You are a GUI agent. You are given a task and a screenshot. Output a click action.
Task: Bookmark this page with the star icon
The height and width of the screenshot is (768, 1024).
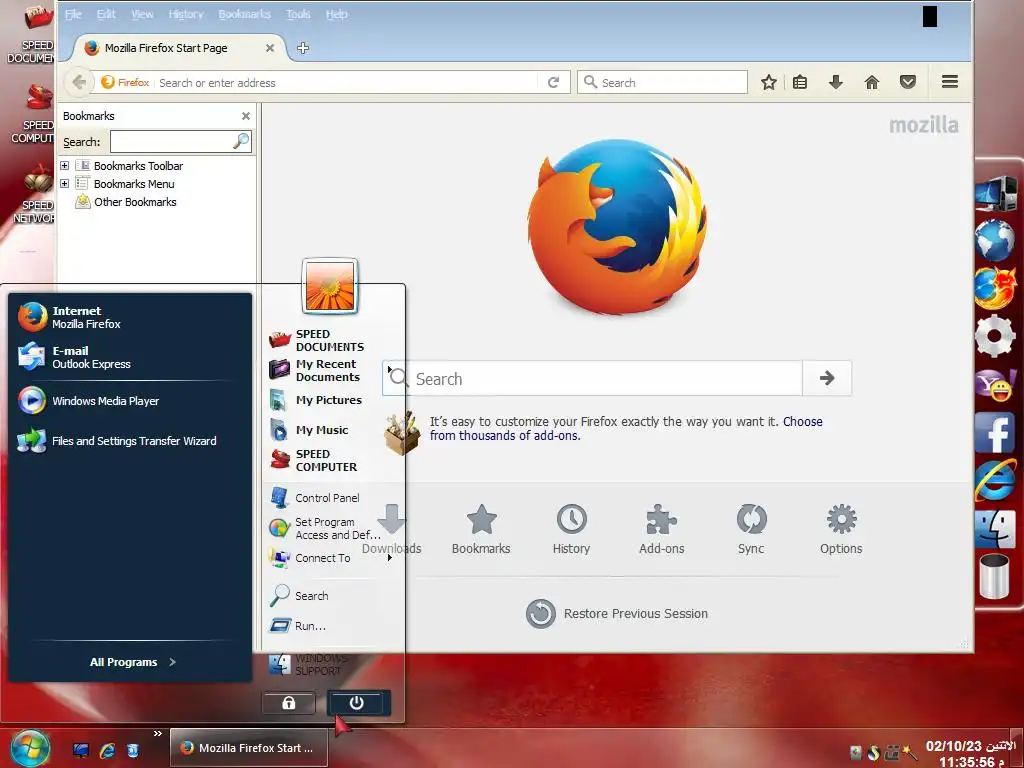769,82
